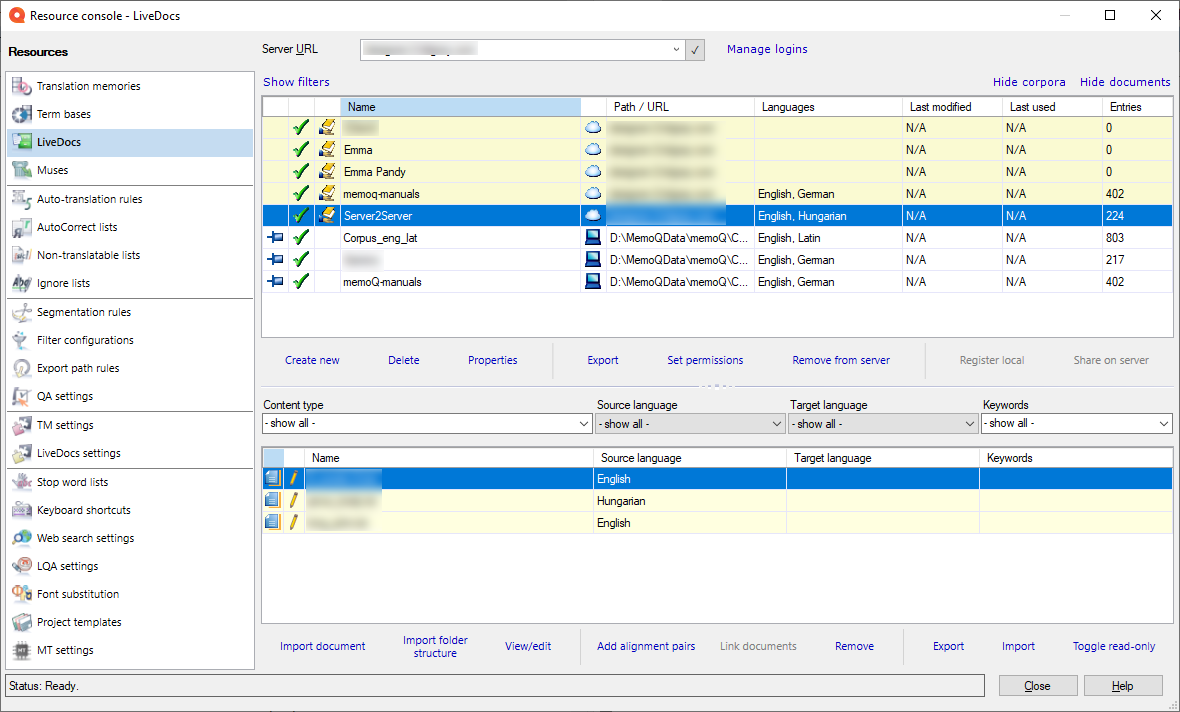
Task: Sort corpora by Entries column
Action: 1137,107
